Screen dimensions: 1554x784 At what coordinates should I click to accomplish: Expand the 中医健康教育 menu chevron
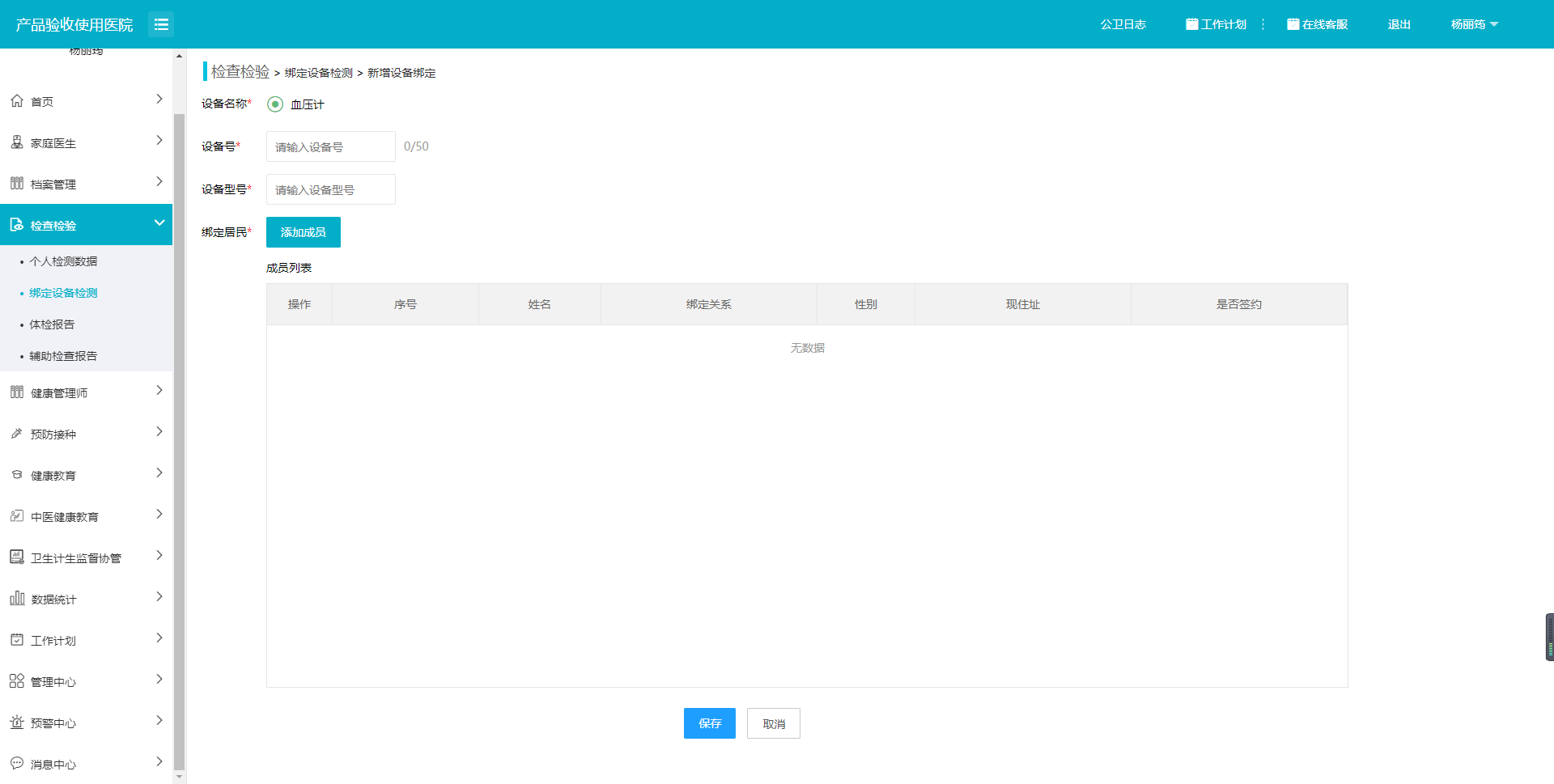pyautogui.click(x=159, y=515)
